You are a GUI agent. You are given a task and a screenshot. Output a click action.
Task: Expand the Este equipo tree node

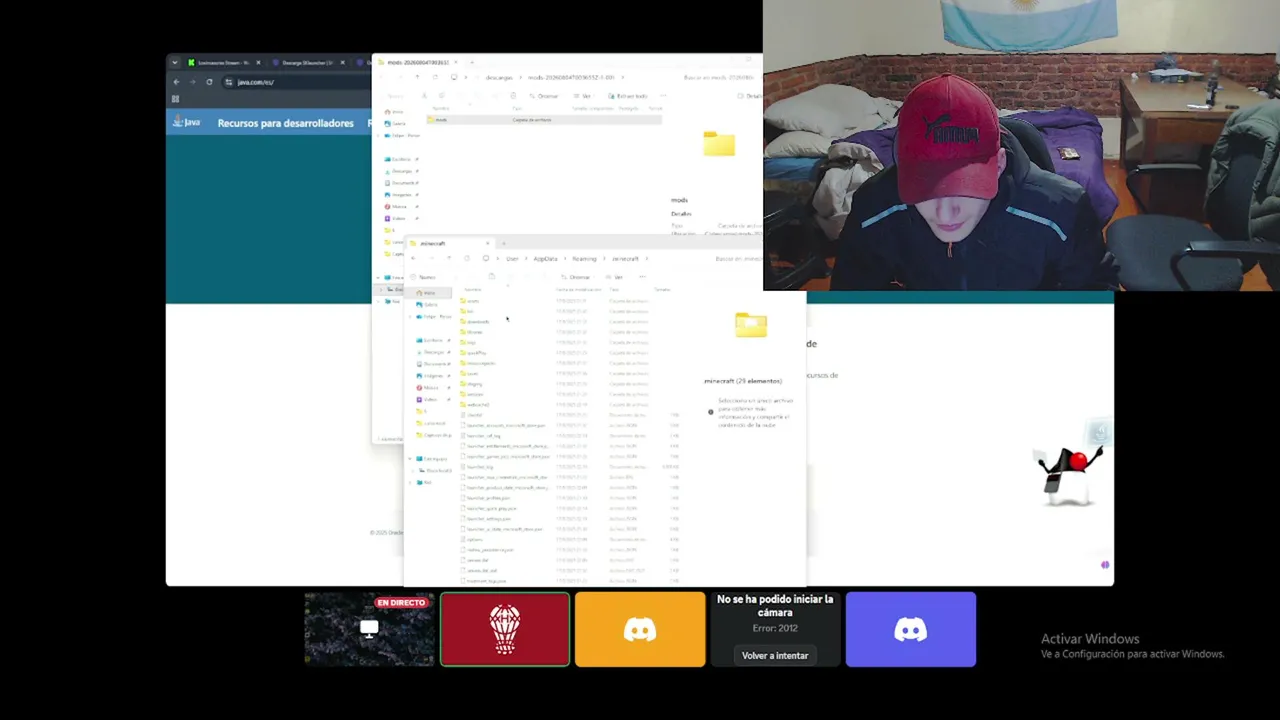411,459
